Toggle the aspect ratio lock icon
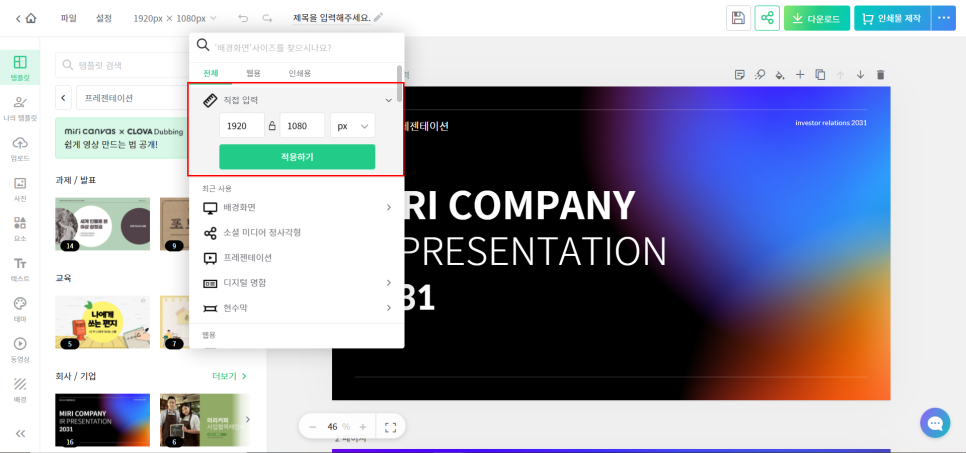Image resolution: width=966 pixels, height=453 pixels. pos(272,126)
